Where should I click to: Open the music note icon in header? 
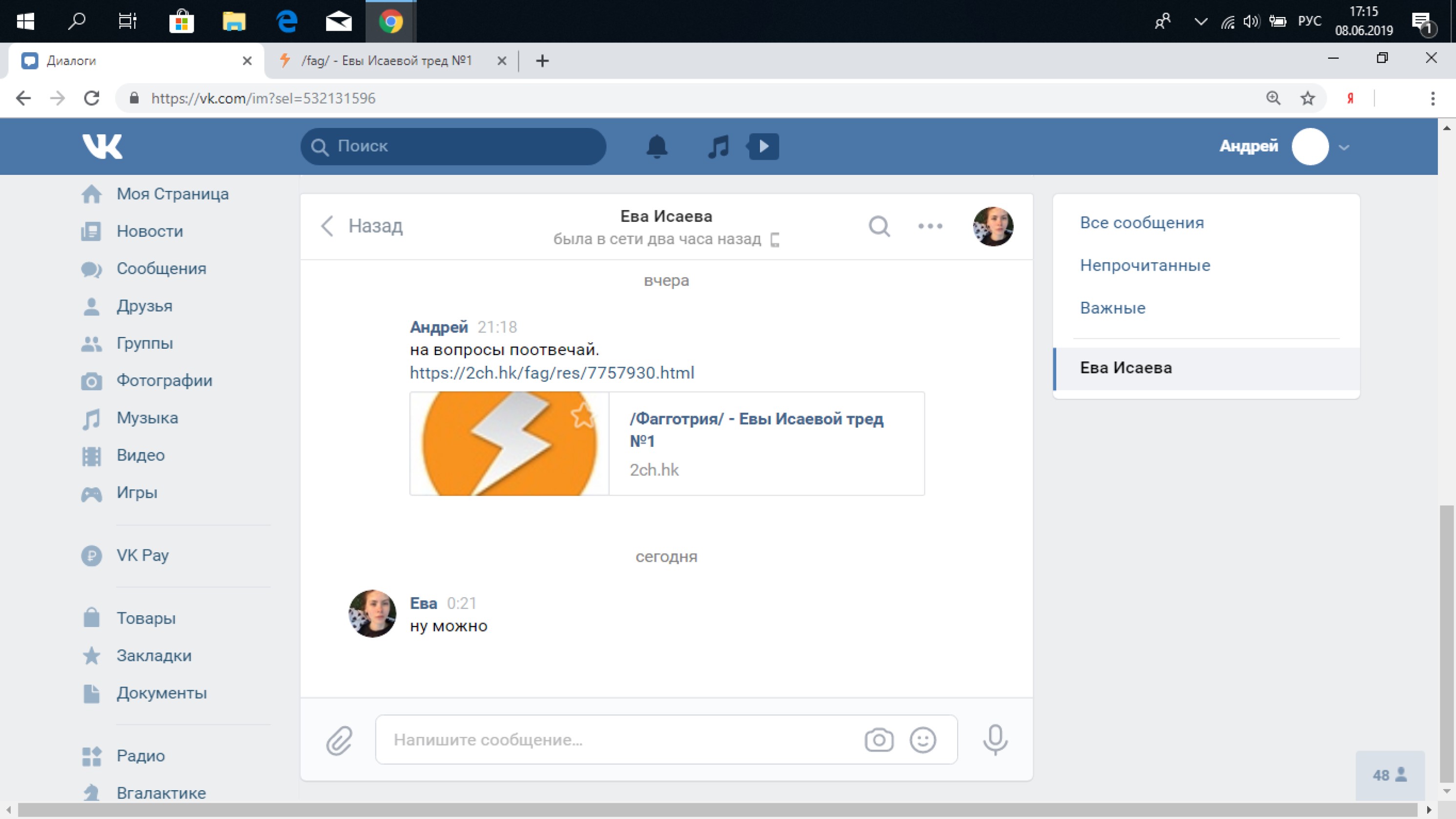[x=718, y=147]
